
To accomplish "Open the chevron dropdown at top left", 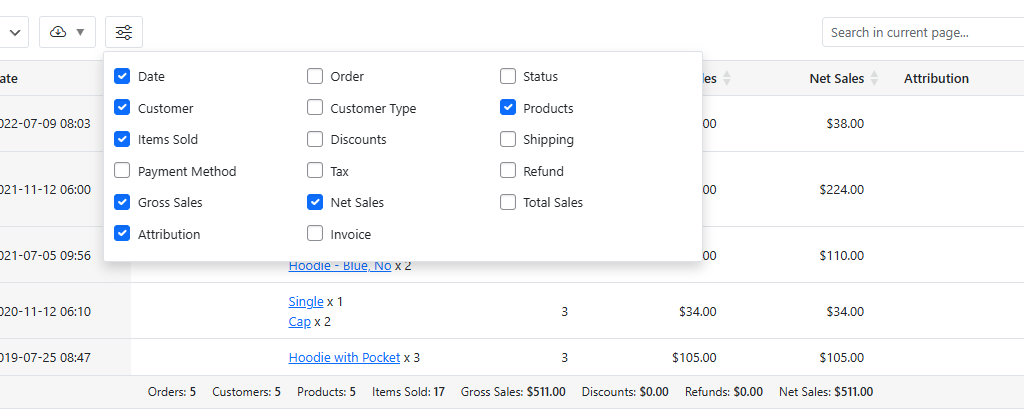I will [15, 32].
